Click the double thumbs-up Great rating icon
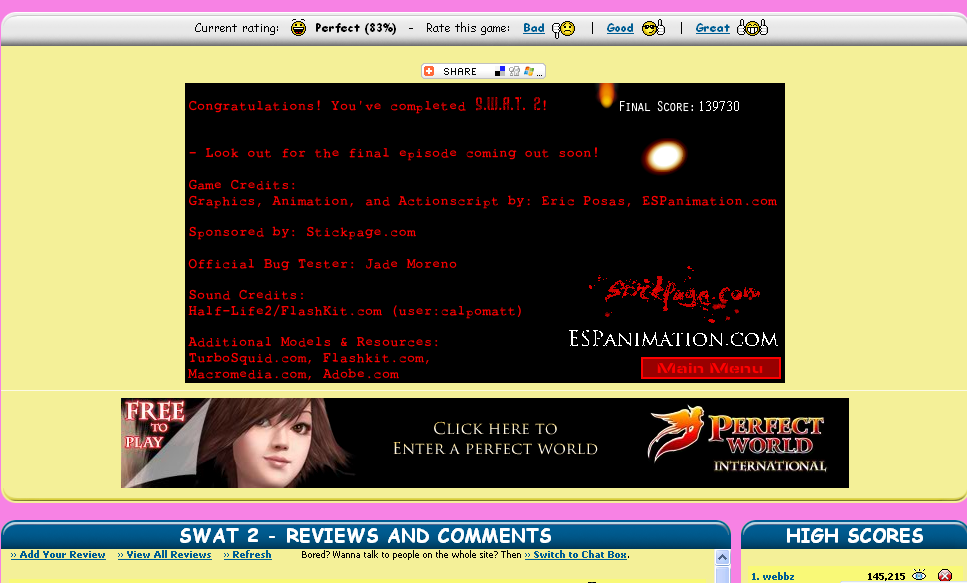 (751, 28)
